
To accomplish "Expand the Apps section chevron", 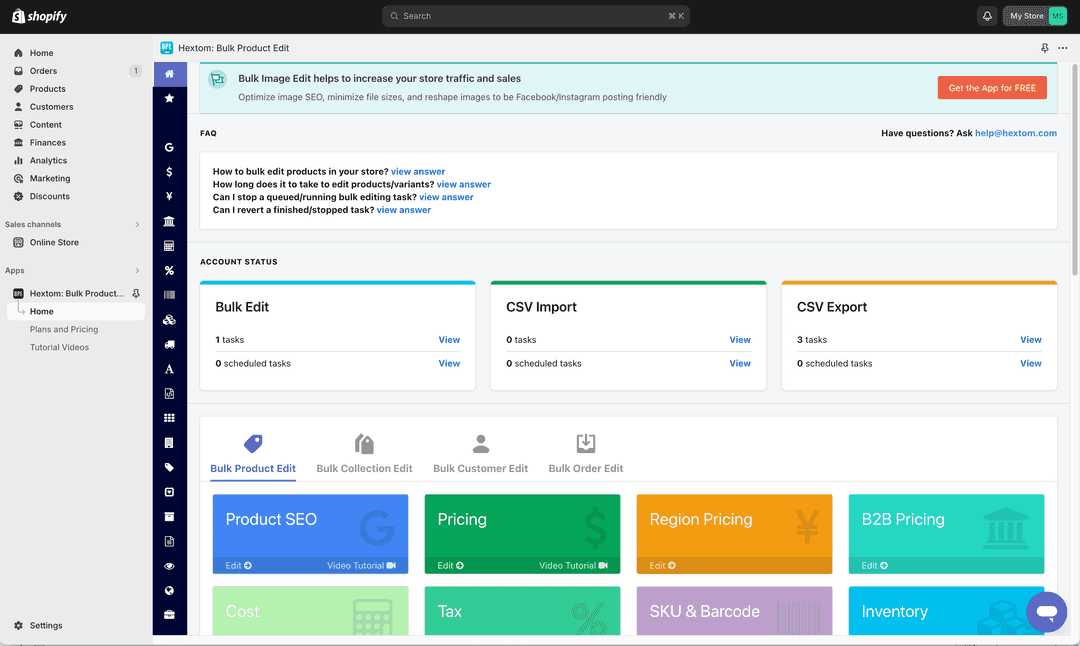I will point(138,270).
